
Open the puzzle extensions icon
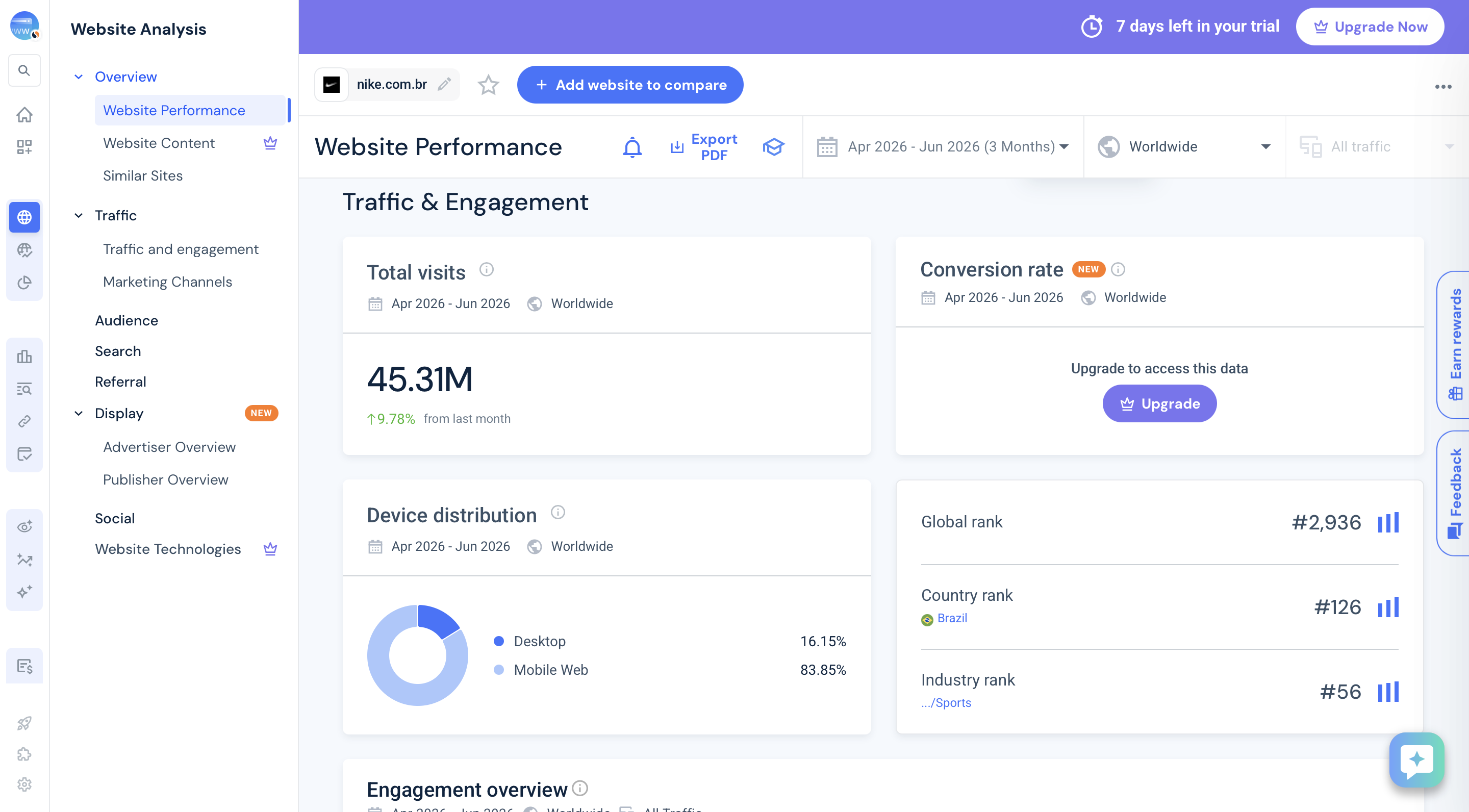click(x=24, y=754)
